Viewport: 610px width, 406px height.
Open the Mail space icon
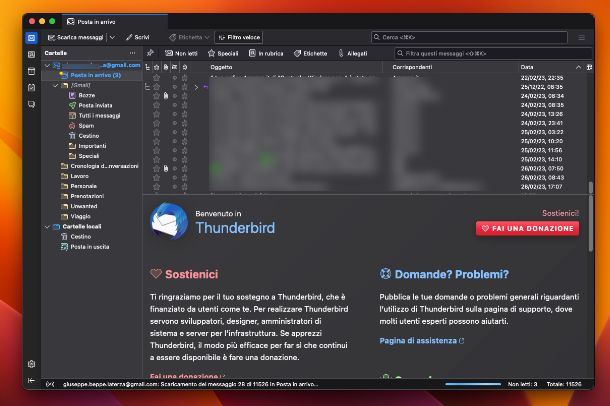point(32,38)
